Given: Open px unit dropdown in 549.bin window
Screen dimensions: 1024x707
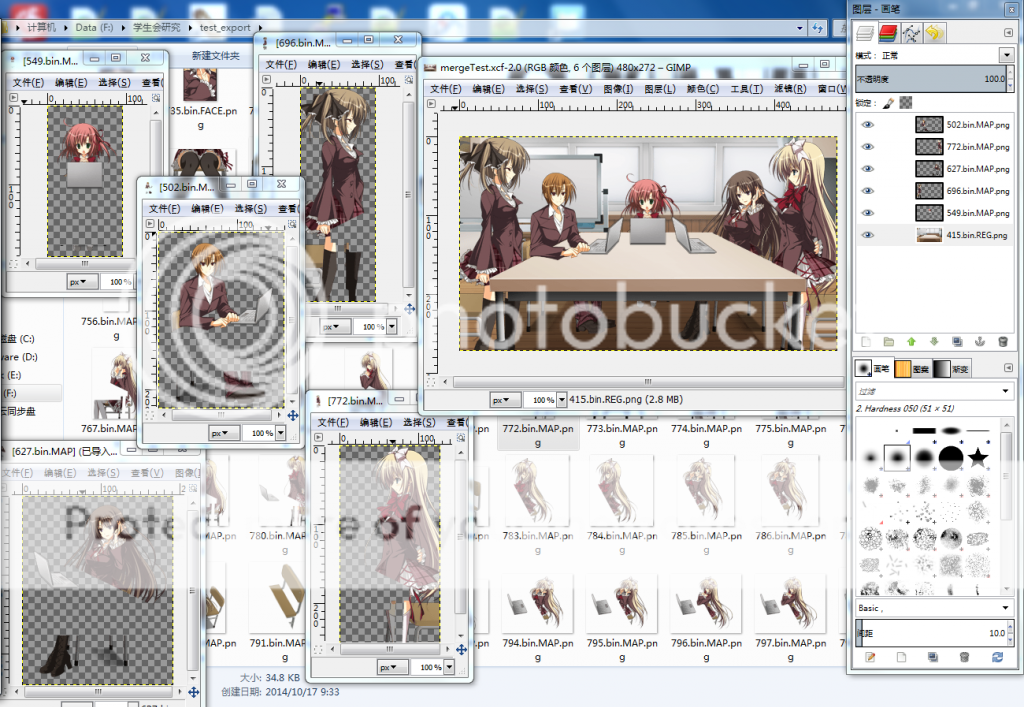Looking at the screenshot, I should point(83,282).
